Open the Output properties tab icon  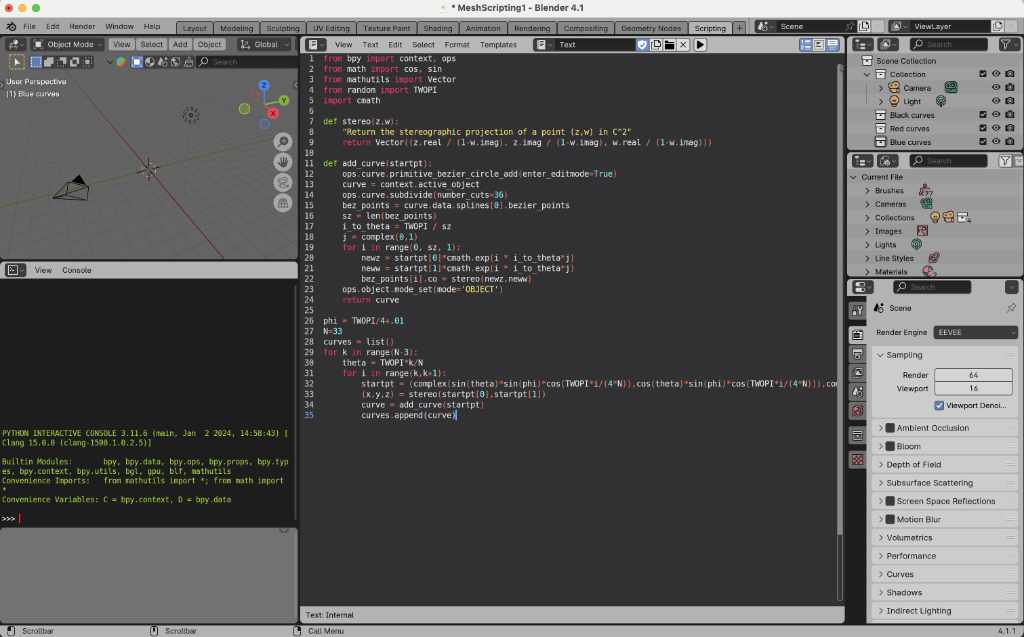coord(857,353)
